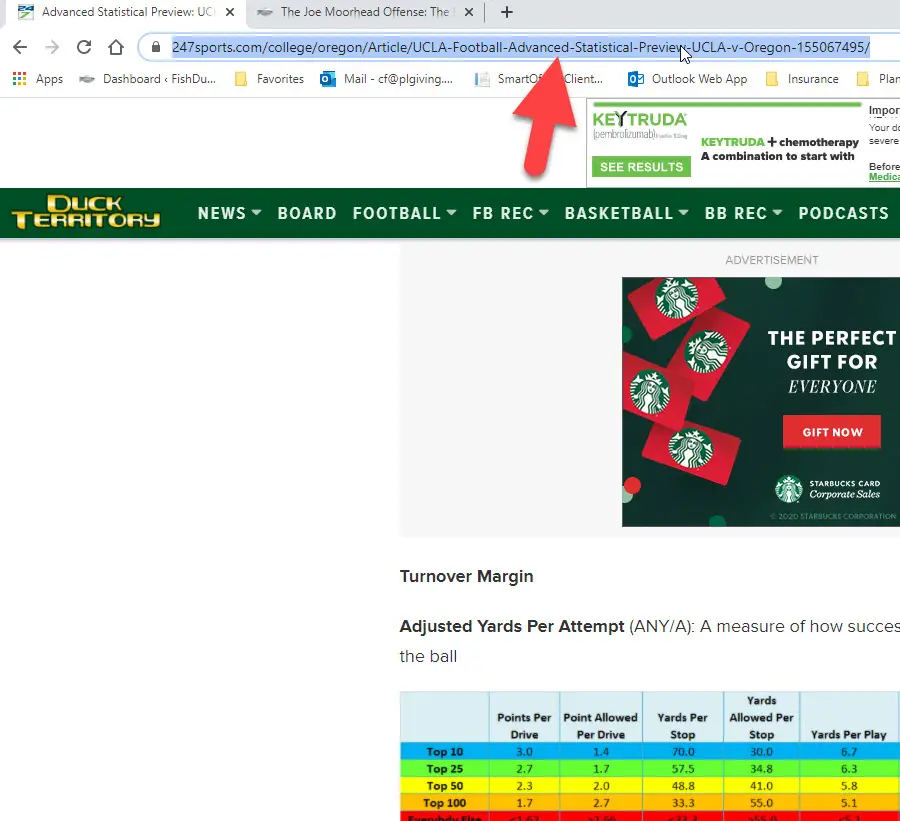Click the URL address bar
Image resolution: width=900 pixels, height=821 pixels.
click(520, 47)
